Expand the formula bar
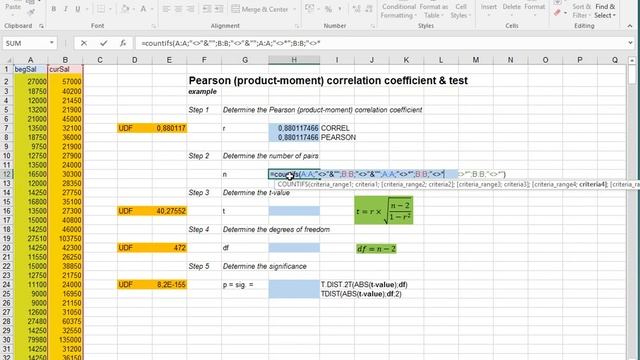 coord(630,43)
